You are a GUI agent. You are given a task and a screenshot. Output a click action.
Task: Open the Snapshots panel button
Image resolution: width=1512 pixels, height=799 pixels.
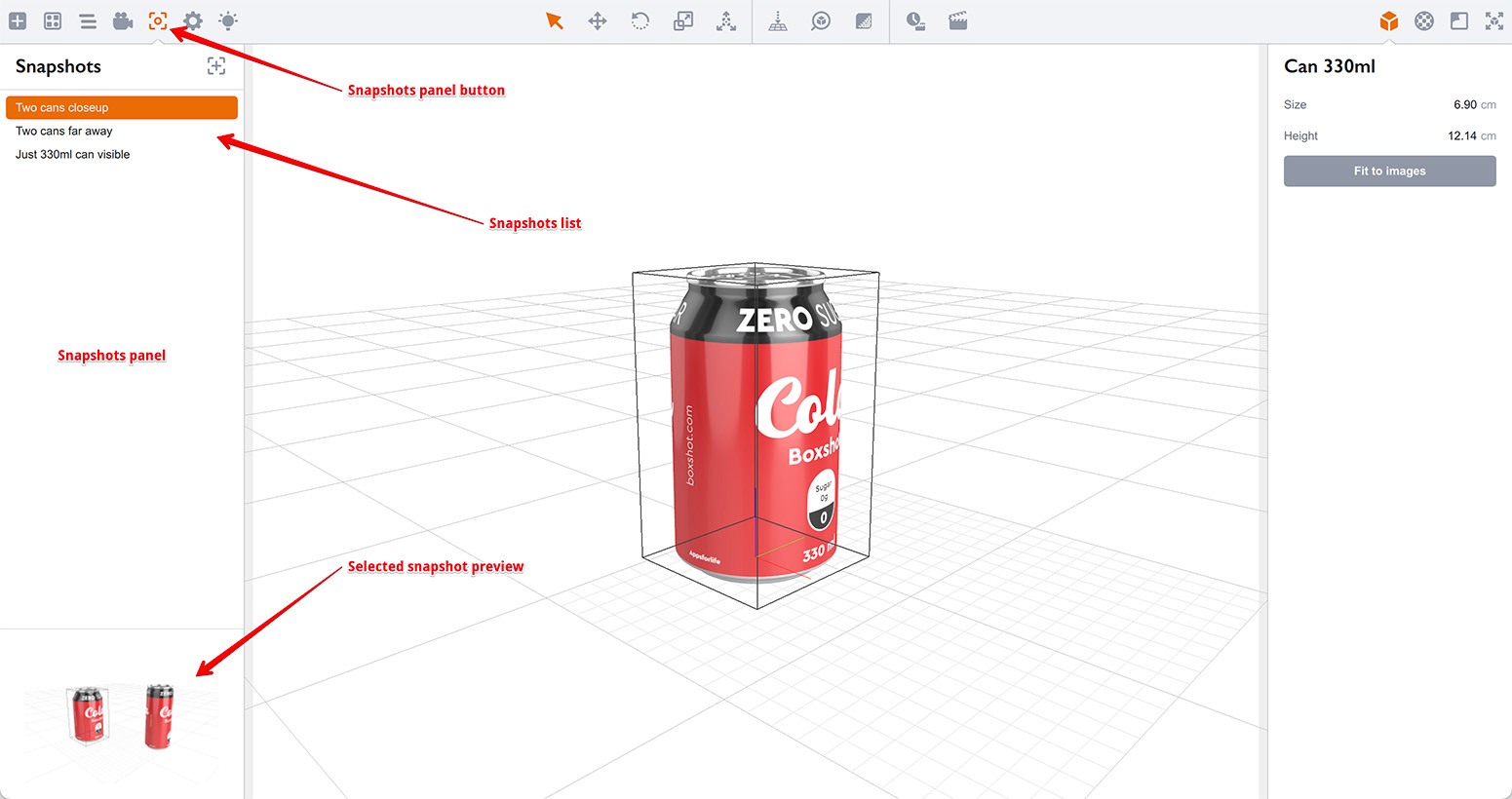pyautogui.click(x=158, y=20)
